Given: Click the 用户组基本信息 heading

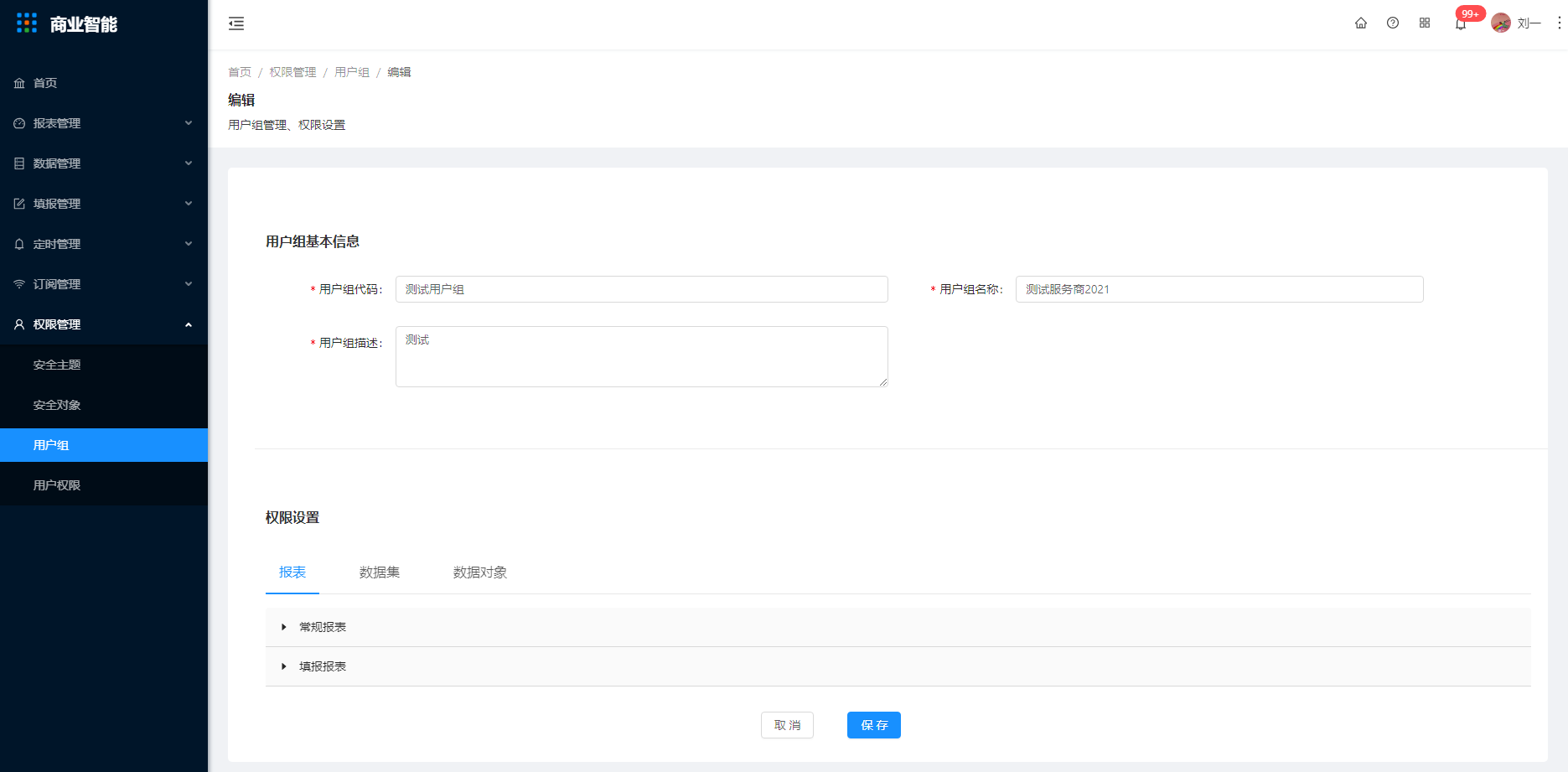Looking at the screenshot, I should [x=313, y=241].
